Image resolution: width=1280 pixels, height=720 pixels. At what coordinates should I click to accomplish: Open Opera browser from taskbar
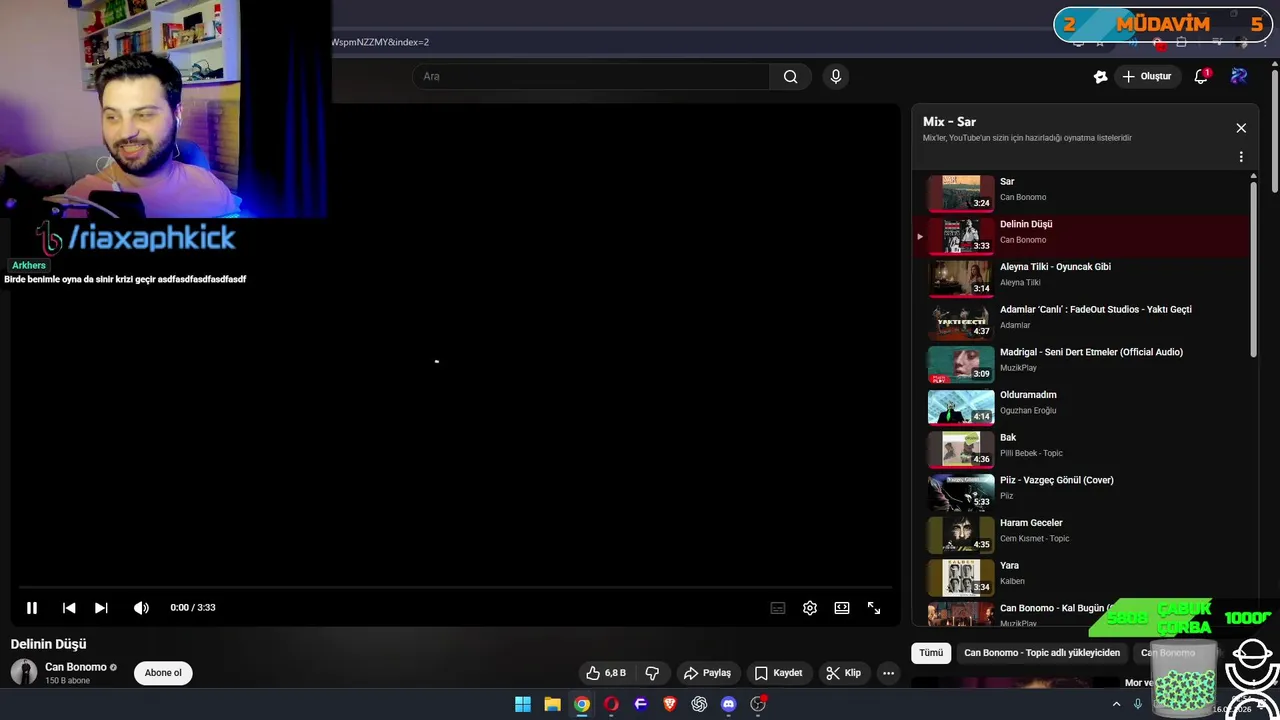tap(611, 704)
